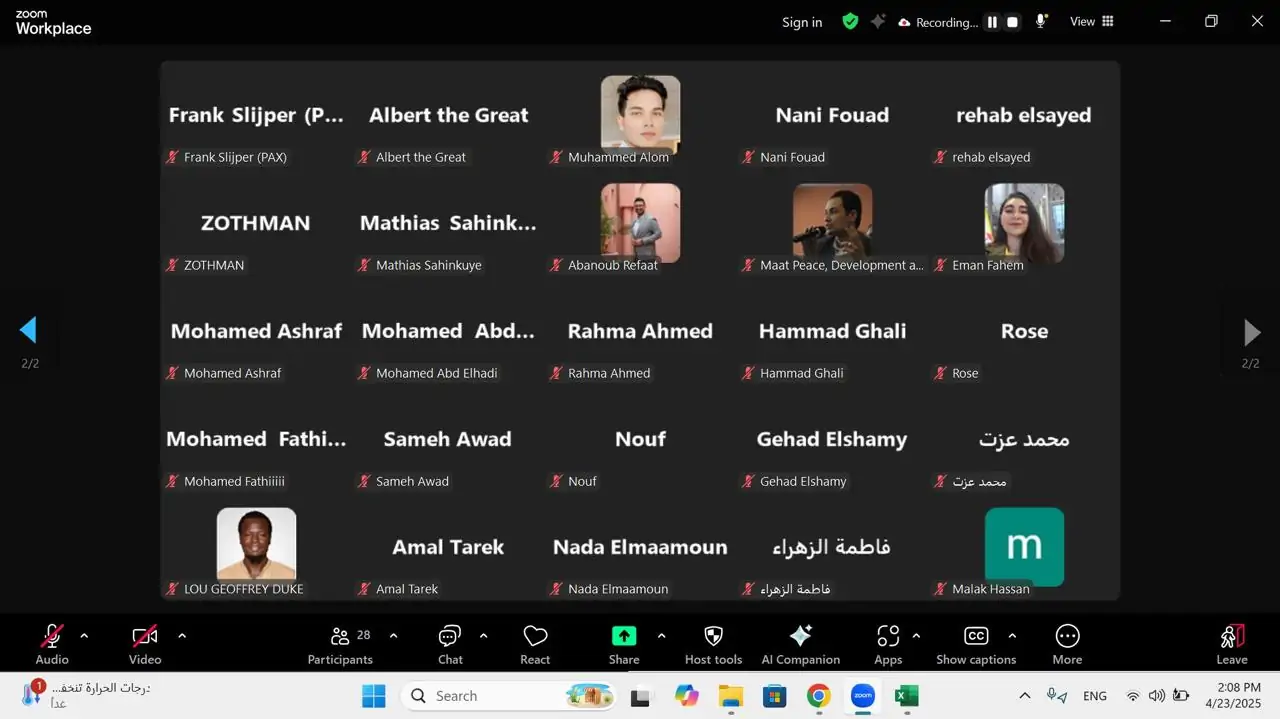The height and width of the screenshot is (719, 1280).
Task: Open the View layout menu
Action: [1092, 22]
